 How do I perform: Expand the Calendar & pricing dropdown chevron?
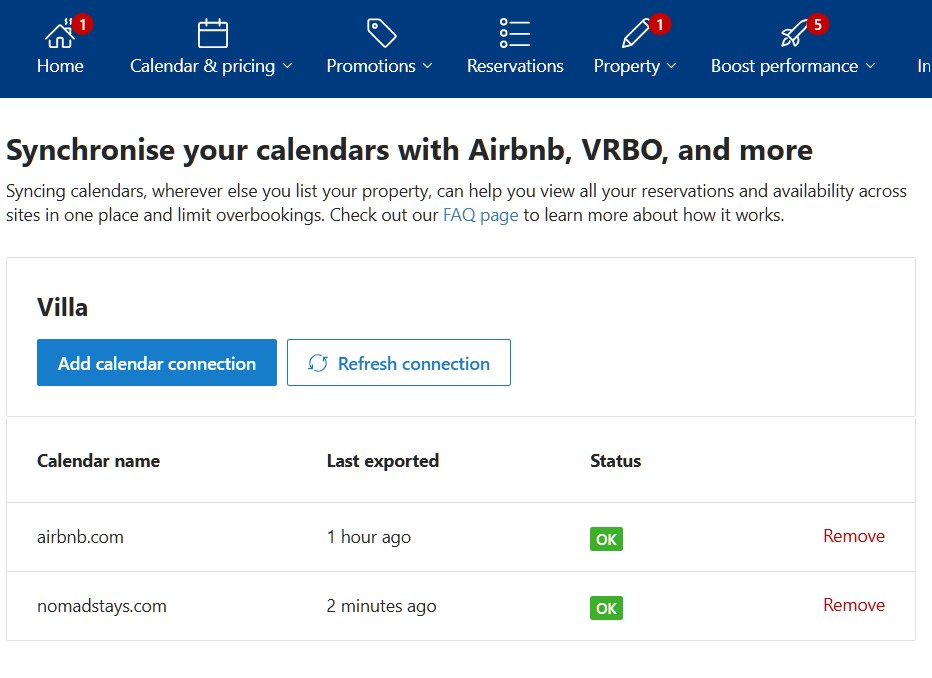pyautogui.click(x=288, y=66)
